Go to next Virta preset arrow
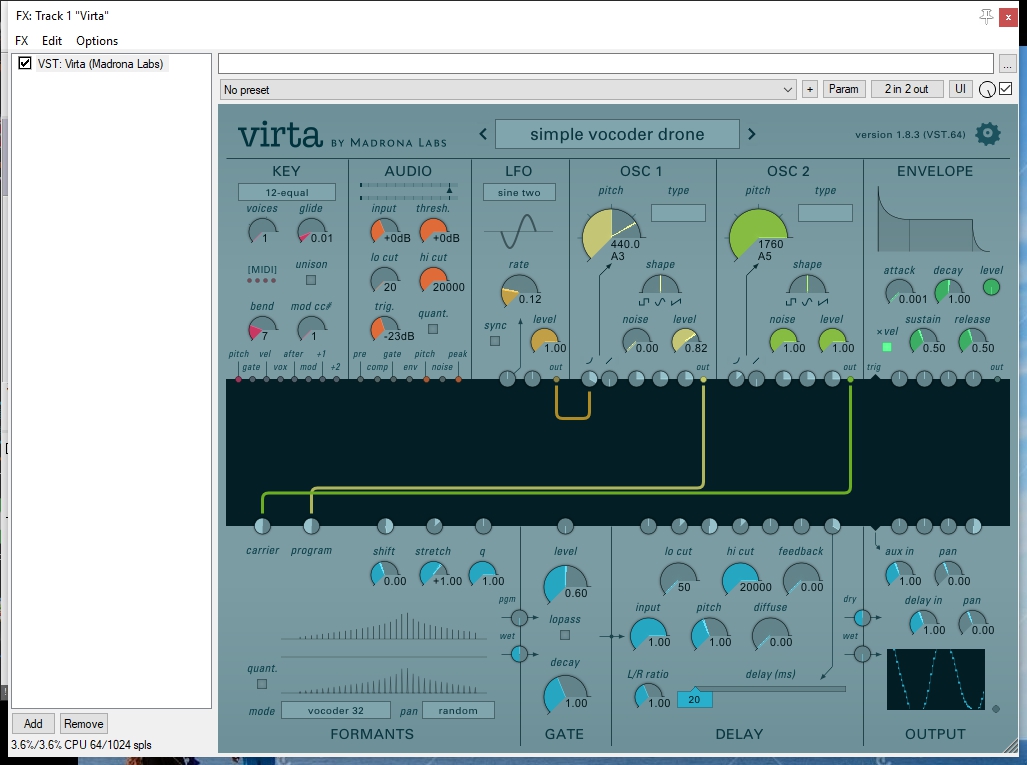The image size is (1027, 765). point(752,134)
